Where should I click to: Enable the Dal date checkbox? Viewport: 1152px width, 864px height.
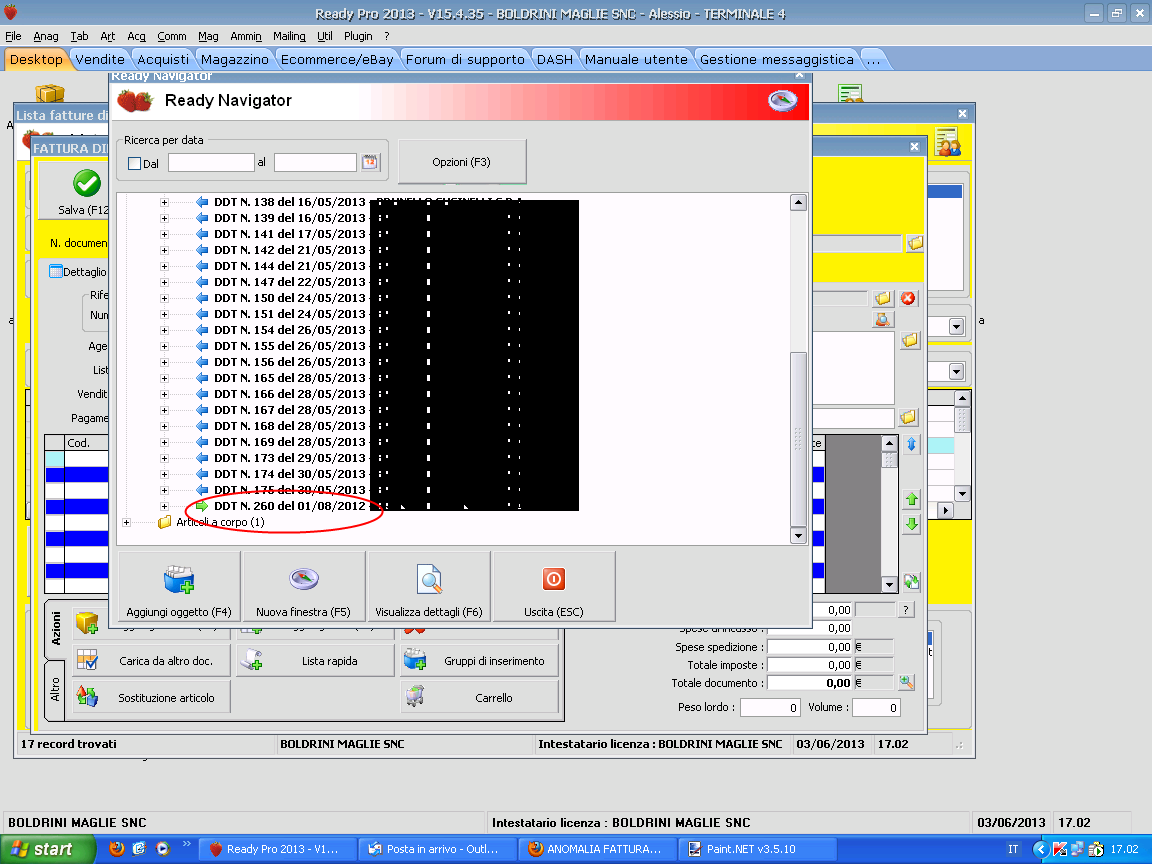click(134, 164)
